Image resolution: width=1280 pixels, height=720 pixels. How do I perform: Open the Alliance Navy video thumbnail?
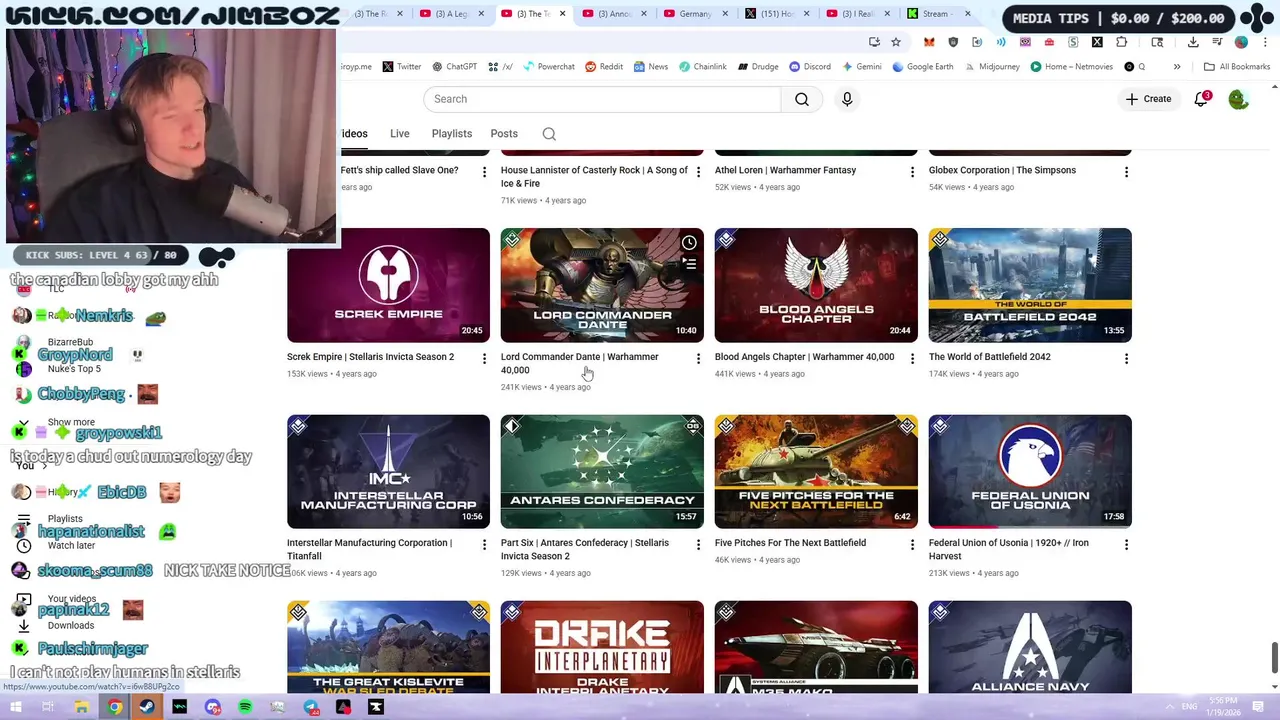point(1030,647)
